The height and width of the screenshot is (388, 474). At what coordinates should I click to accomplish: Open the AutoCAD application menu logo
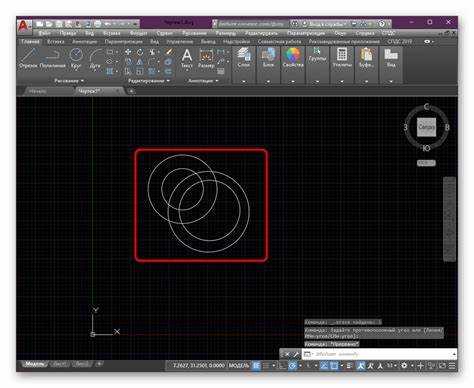[24, 26]
